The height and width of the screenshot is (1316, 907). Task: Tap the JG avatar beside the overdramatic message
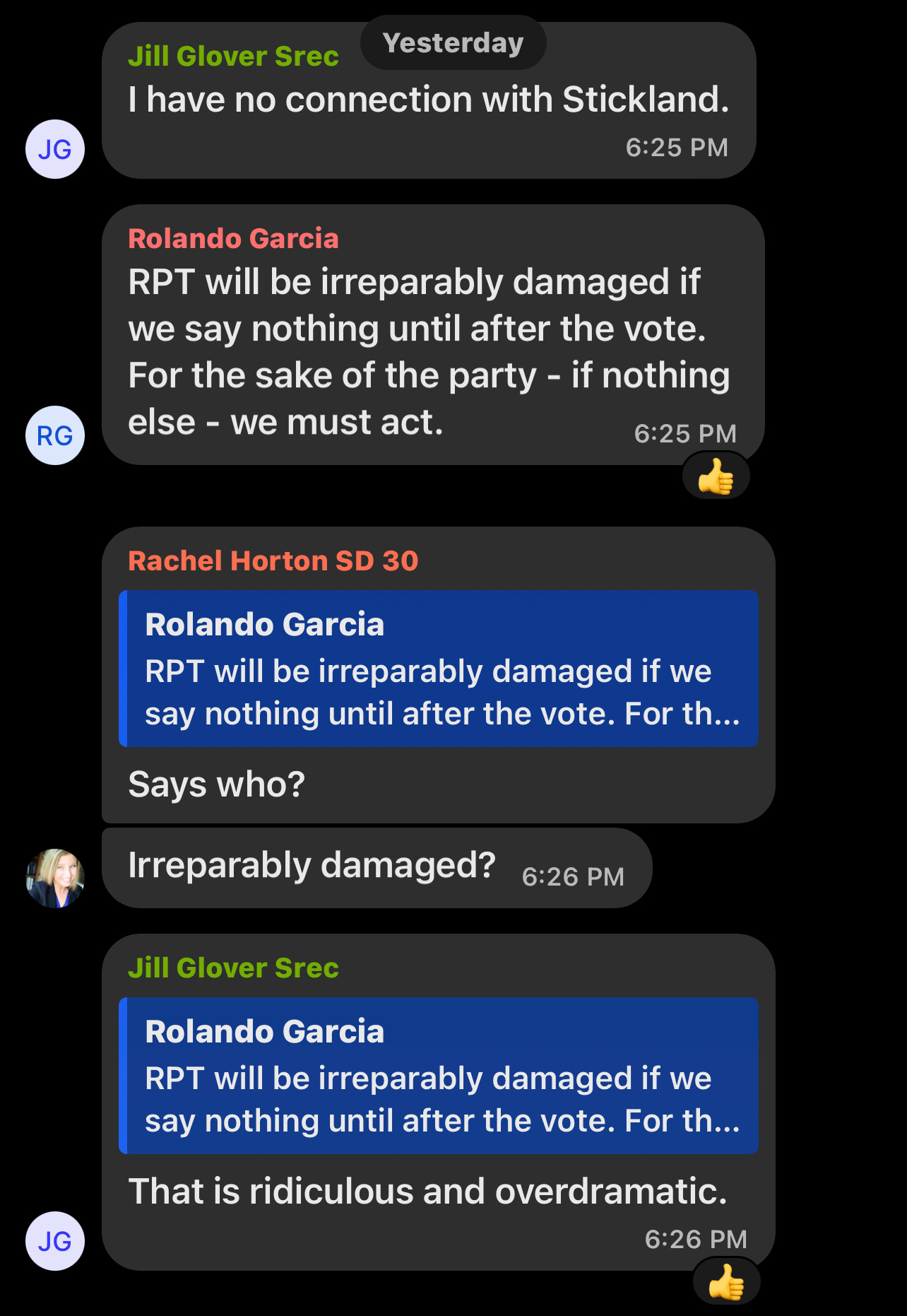coord(55,1241)
